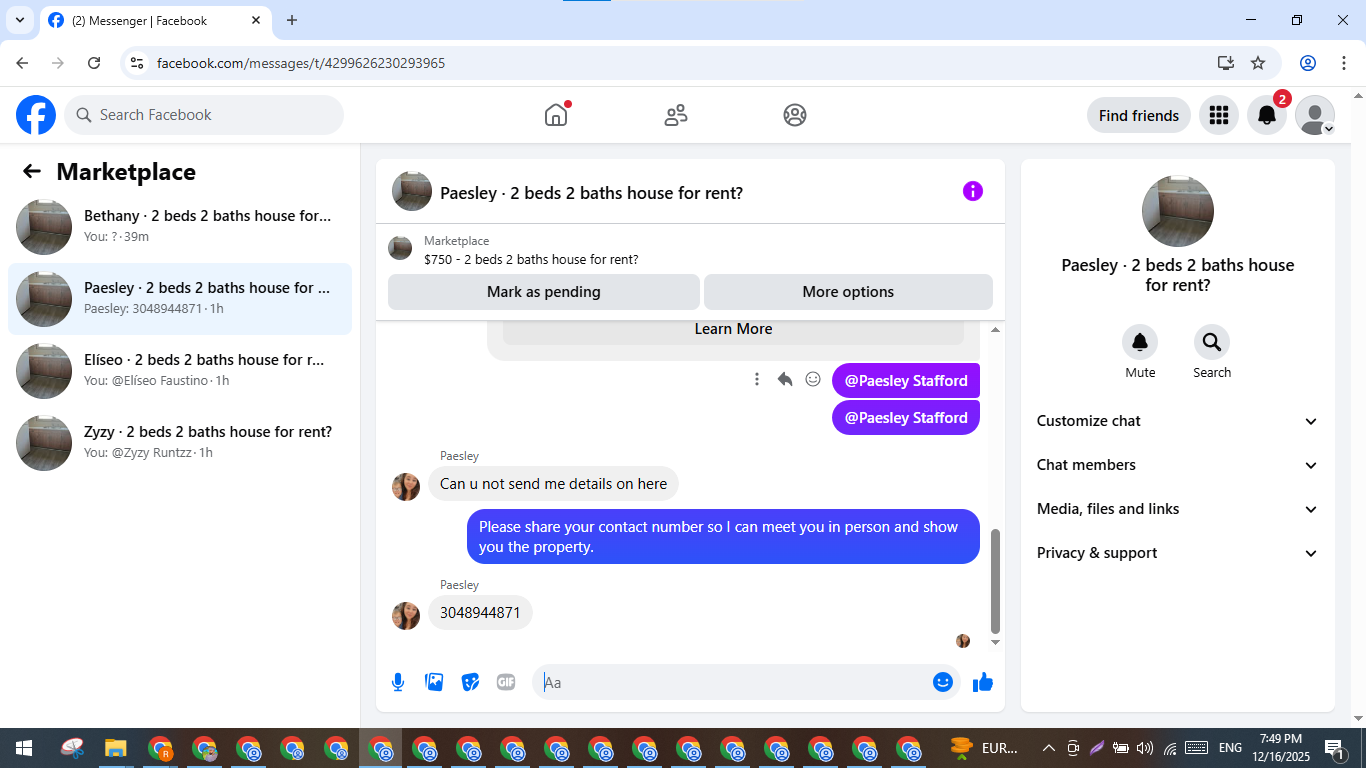Open the Bethany conversation
1366x768 pixels.
point(180,227)
